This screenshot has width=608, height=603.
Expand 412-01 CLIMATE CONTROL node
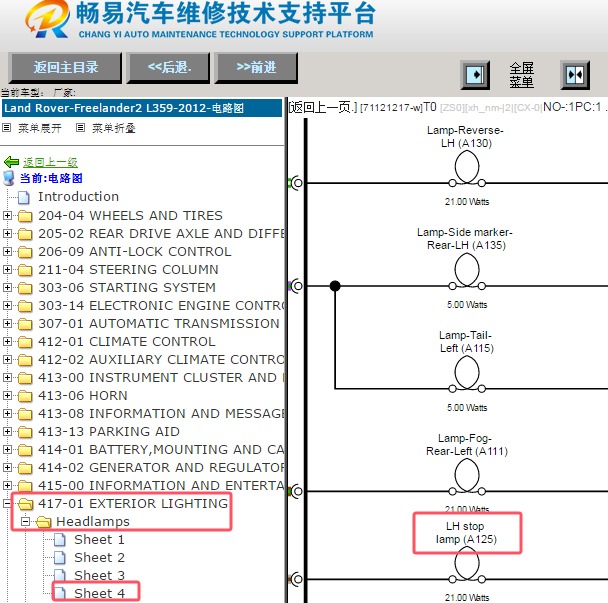[7, 341]
